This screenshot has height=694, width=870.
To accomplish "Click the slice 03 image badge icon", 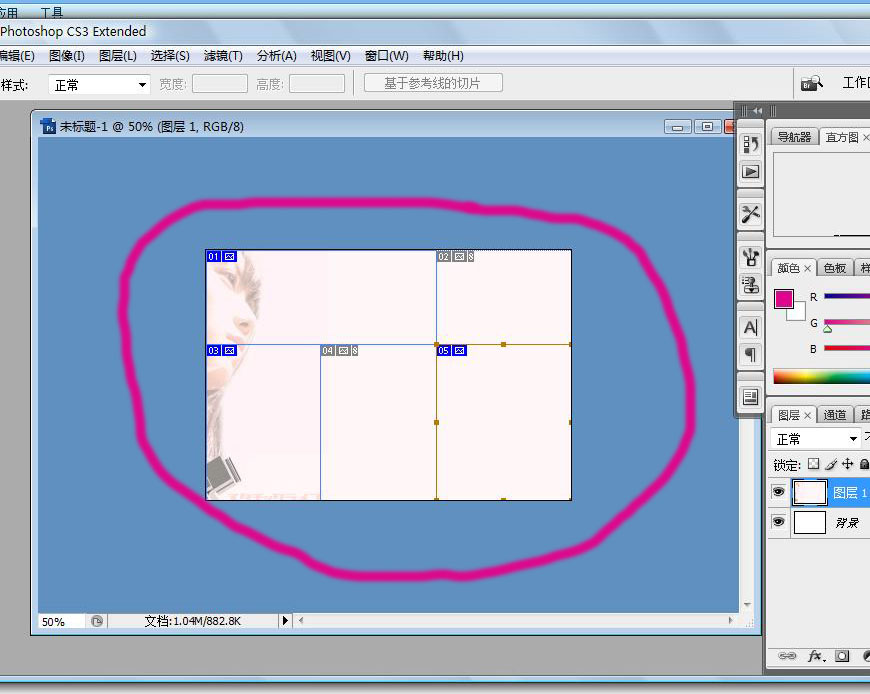I will [229, 351].
